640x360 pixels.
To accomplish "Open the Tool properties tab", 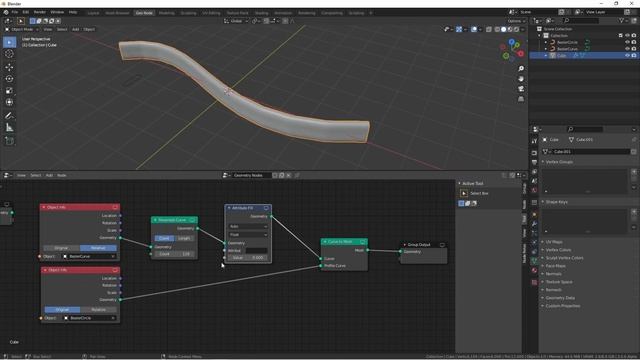I will 534,141.
